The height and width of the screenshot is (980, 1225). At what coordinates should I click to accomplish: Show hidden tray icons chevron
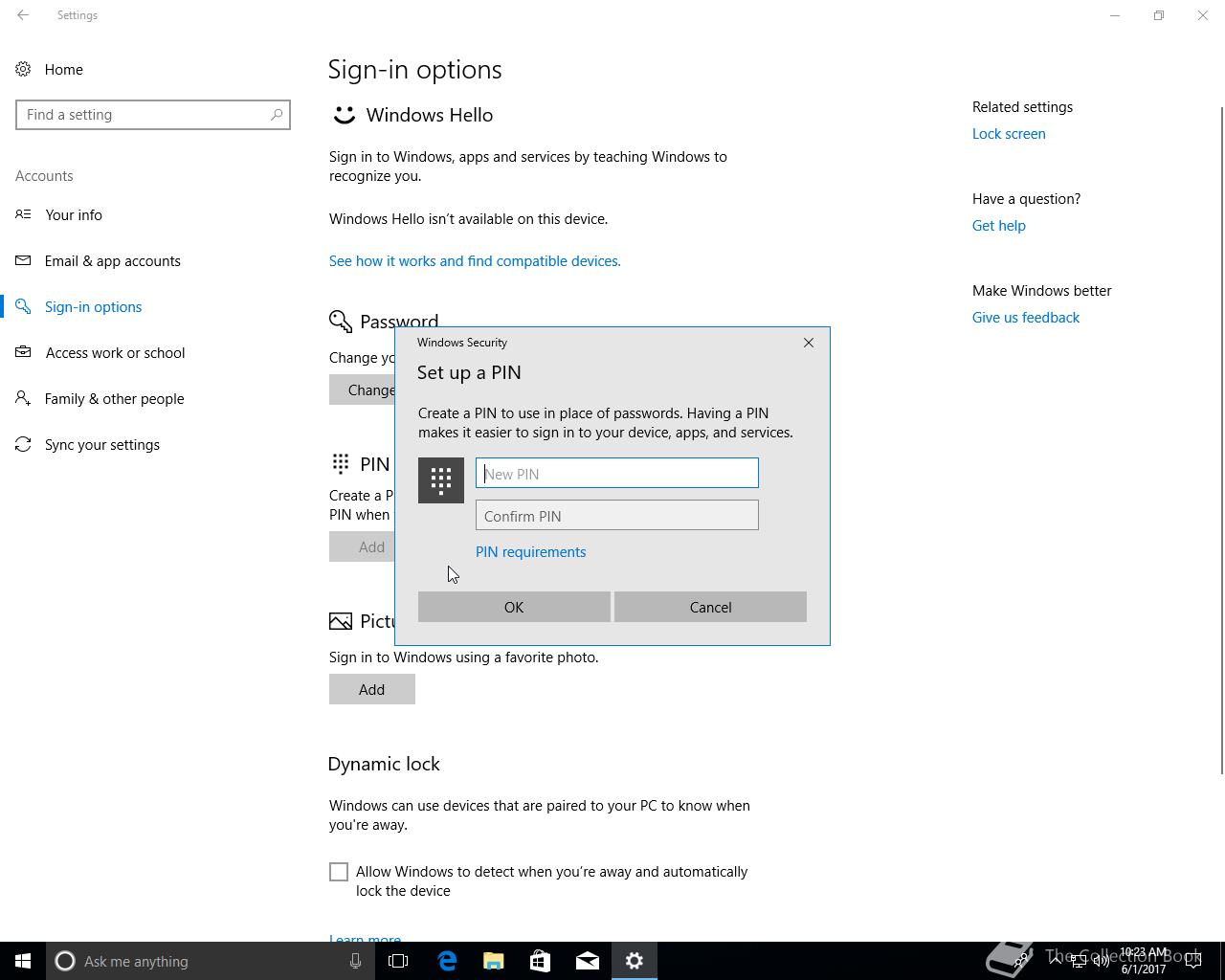(1056, 961)
